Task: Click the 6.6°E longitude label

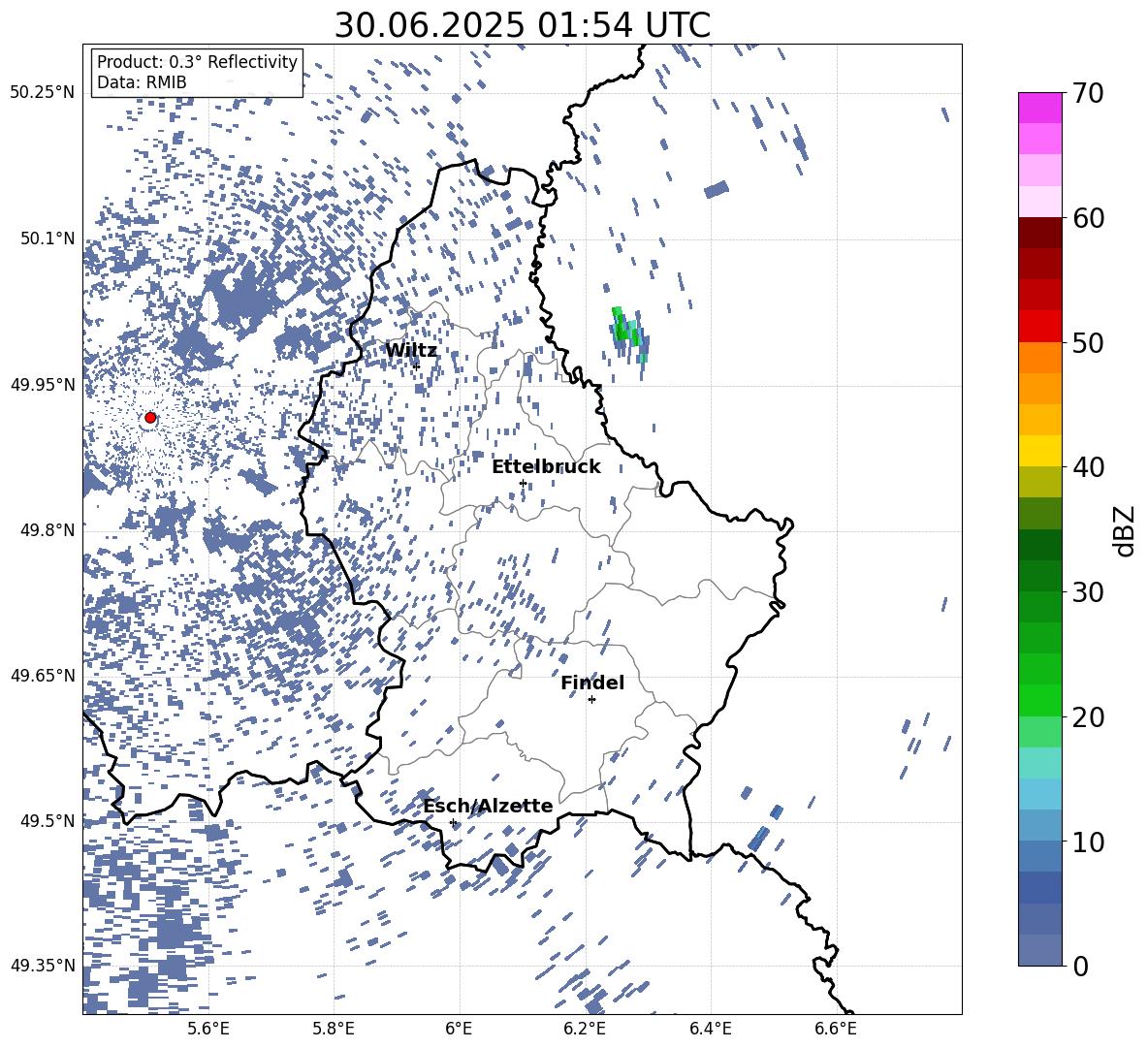Action: 836,1029
